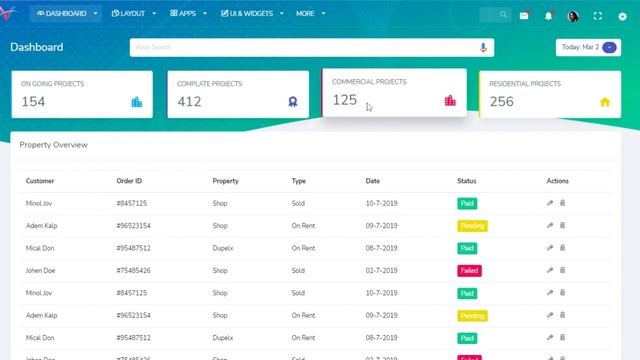Screen dimensions: 640x360
Task: Edit order #8457125 first row pencil
Action: pos(550,203)
